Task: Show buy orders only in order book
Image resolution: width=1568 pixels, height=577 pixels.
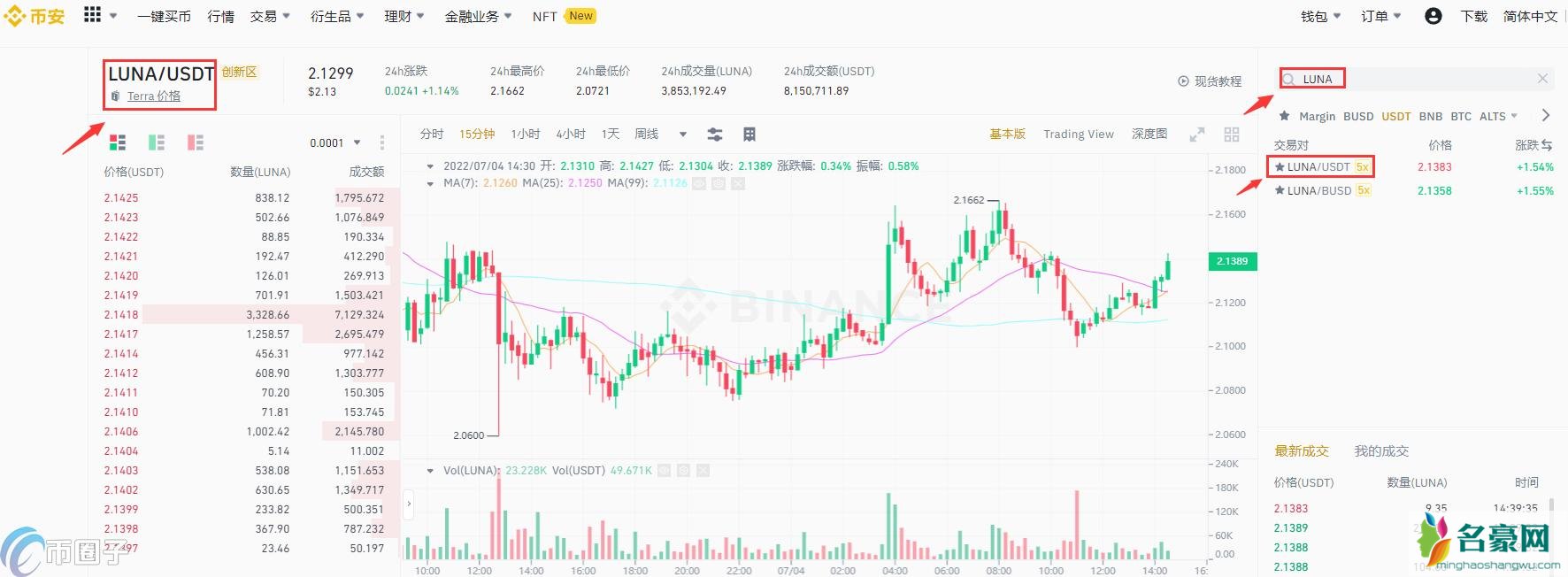Action: (157, 142)
